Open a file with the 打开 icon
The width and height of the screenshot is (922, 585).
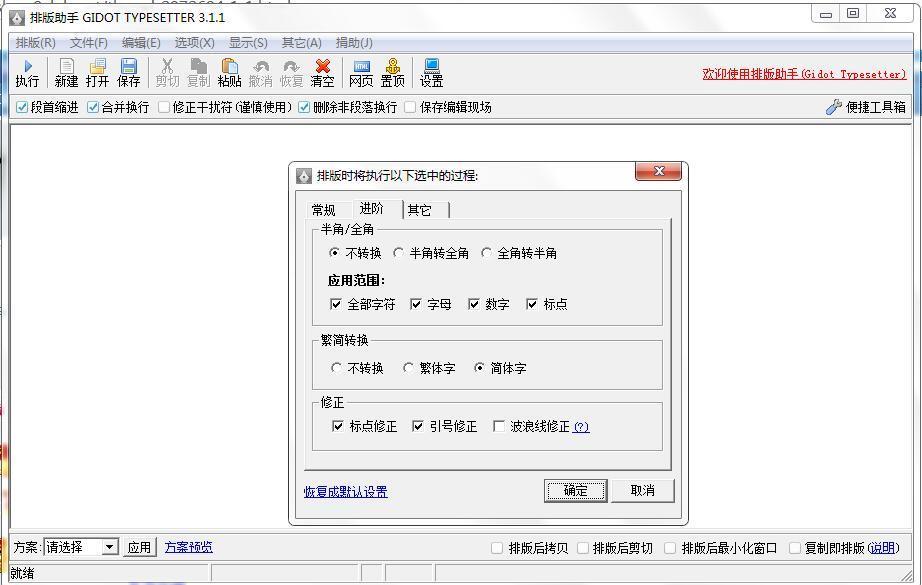tap(98, 73)
